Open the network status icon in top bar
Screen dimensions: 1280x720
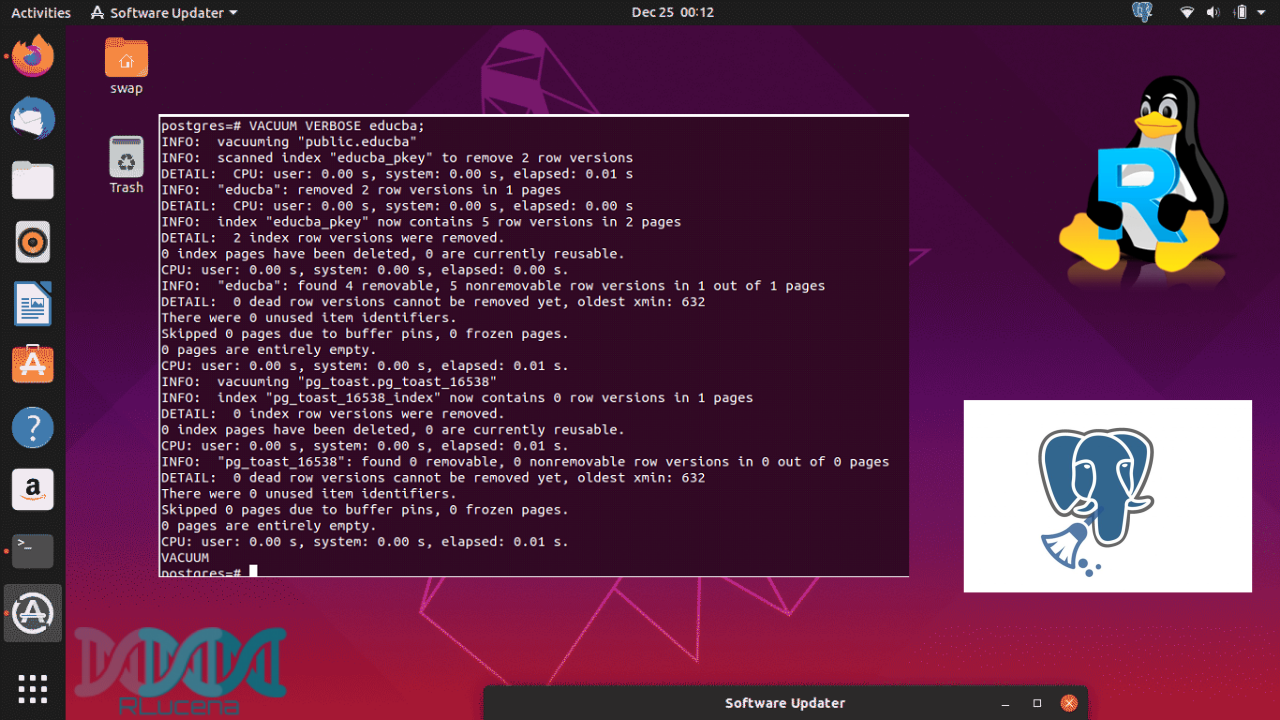1187,12
